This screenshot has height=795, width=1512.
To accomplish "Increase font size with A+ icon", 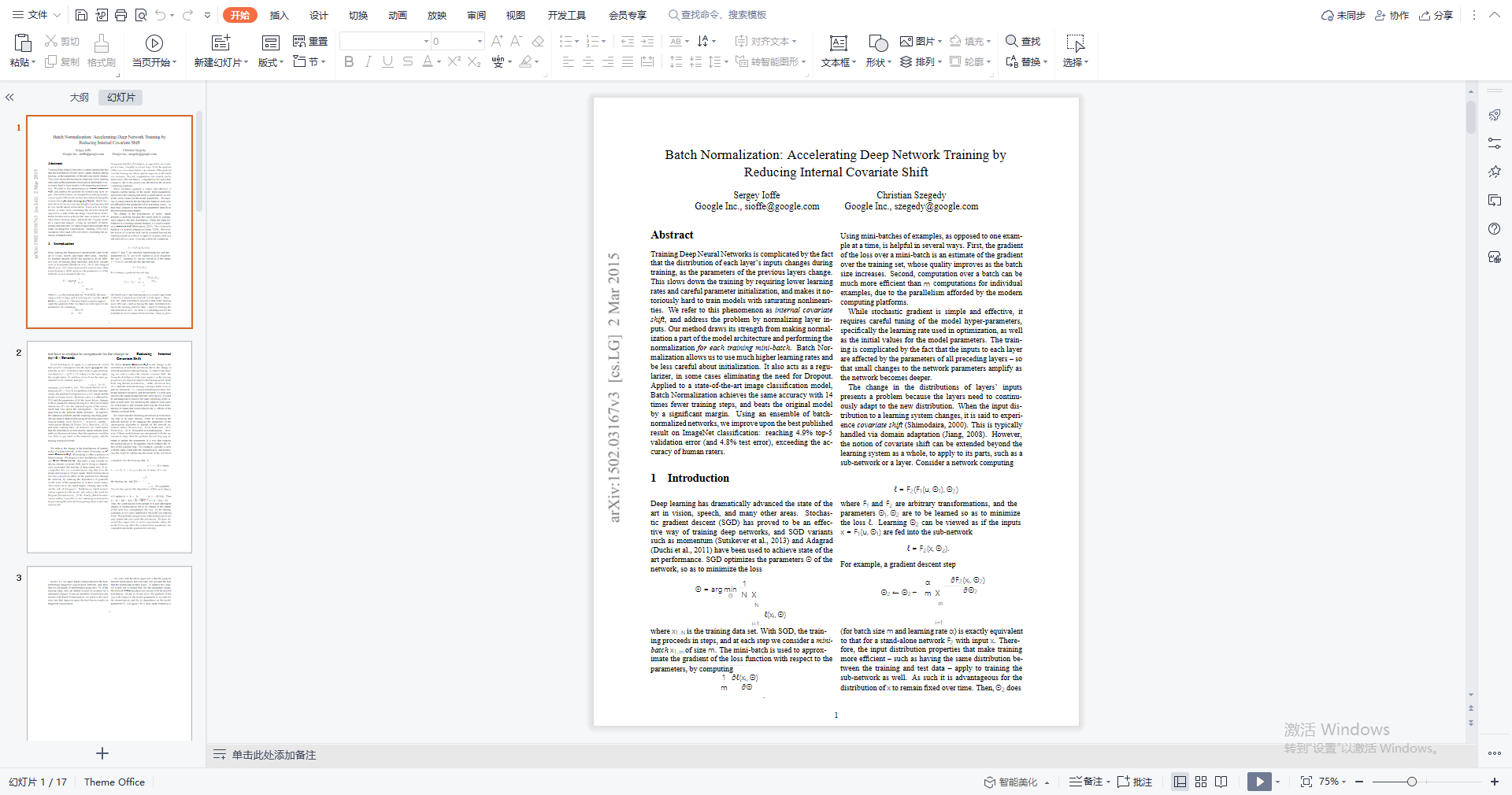I will [497, 41].
